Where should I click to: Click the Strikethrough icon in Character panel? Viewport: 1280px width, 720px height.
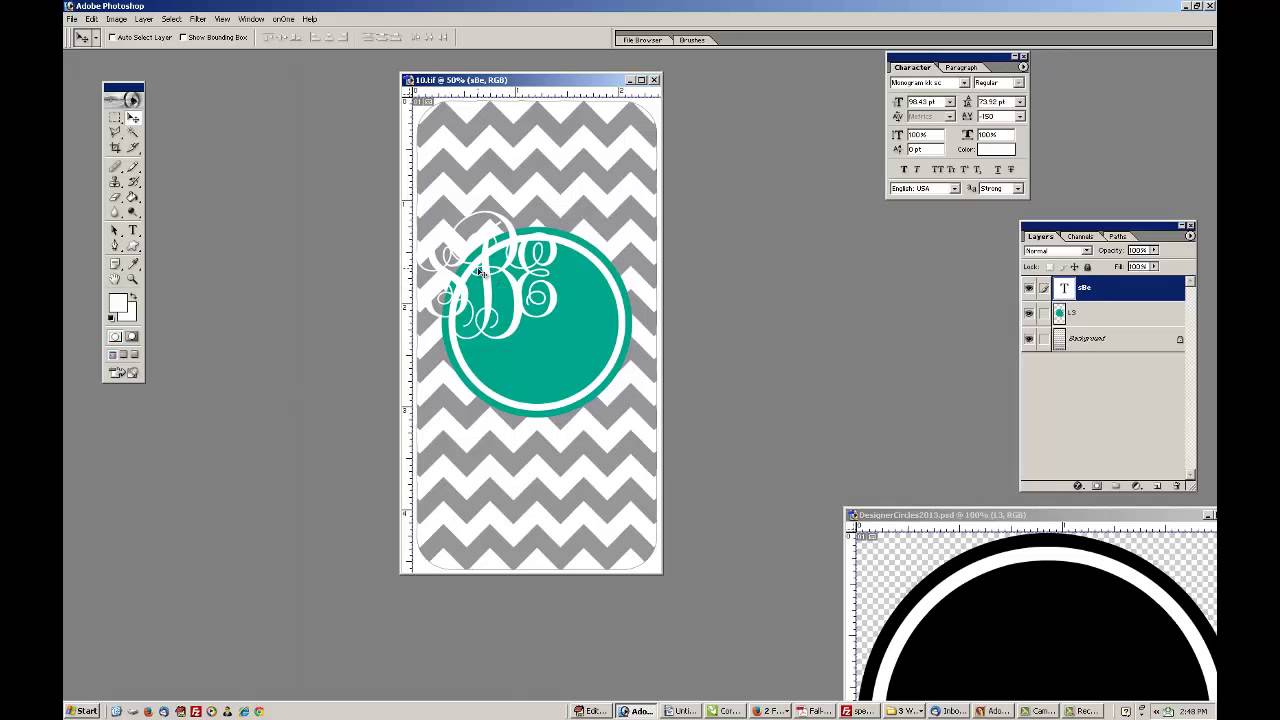(x=1011, y=169)
